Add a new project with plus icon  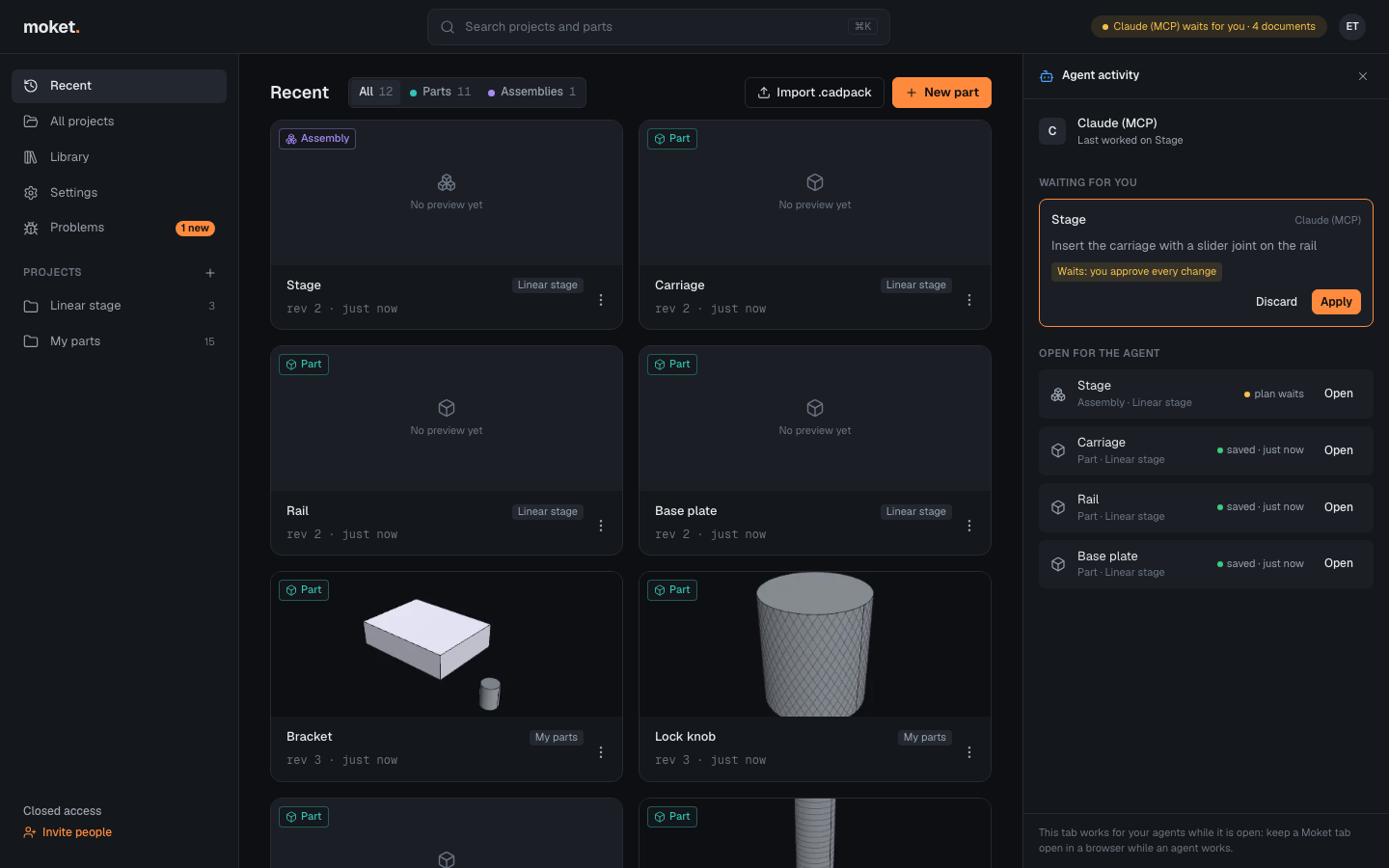(210, 273)
